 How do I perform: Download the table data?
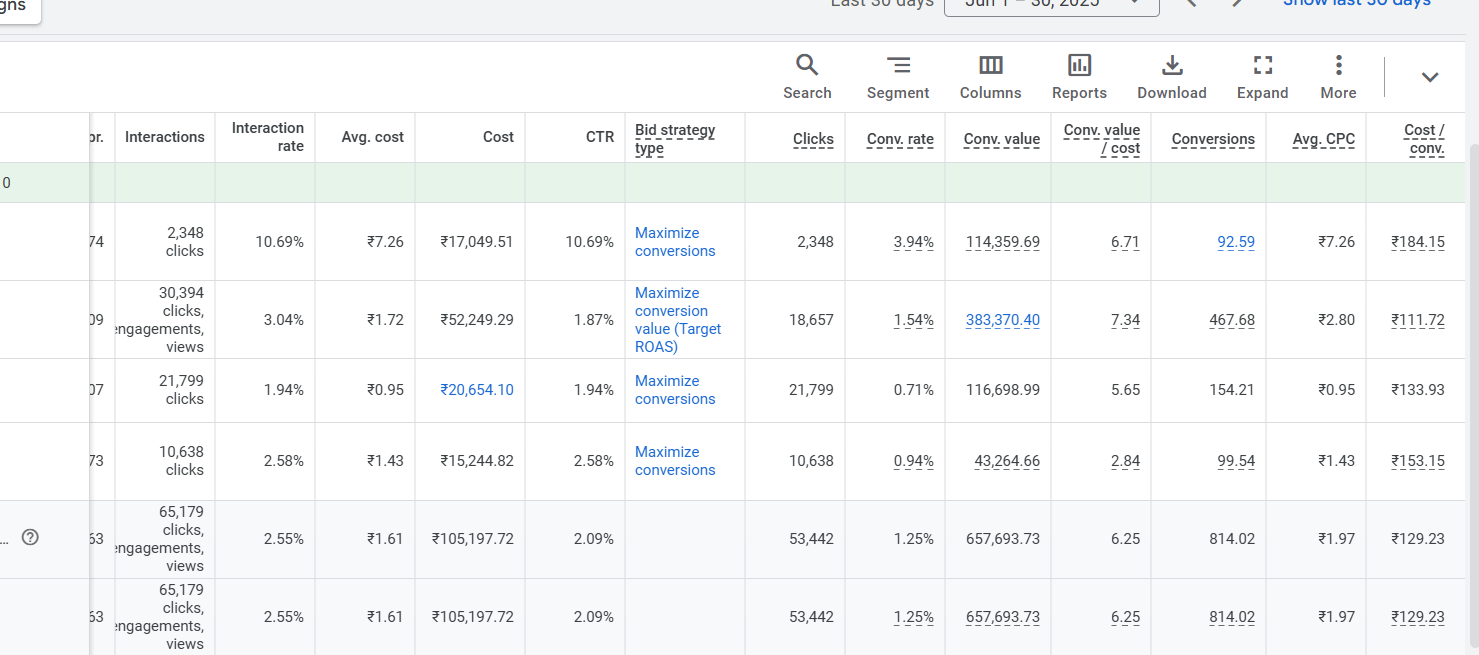1171,77
